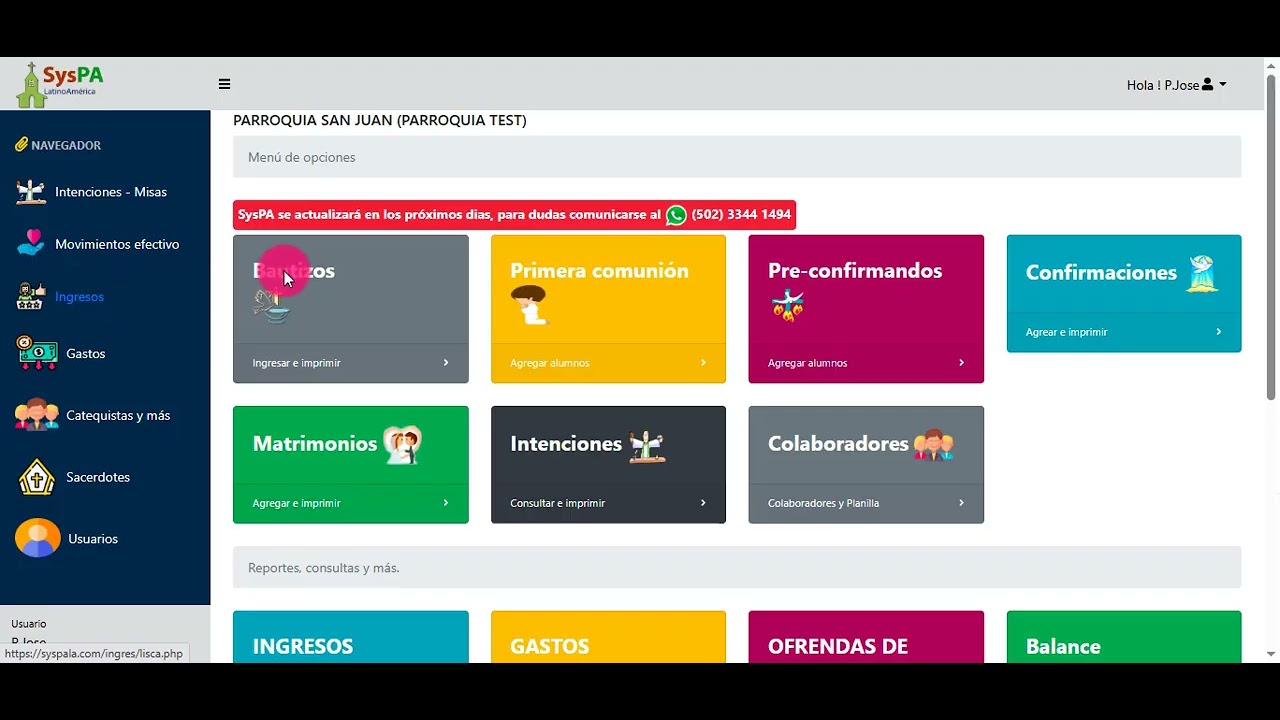Image resolution: width=1280 pixels, height=720 pixels.
Task: Click the PARROQUIA SAN JUAN heading text
Action: point(380,120)
